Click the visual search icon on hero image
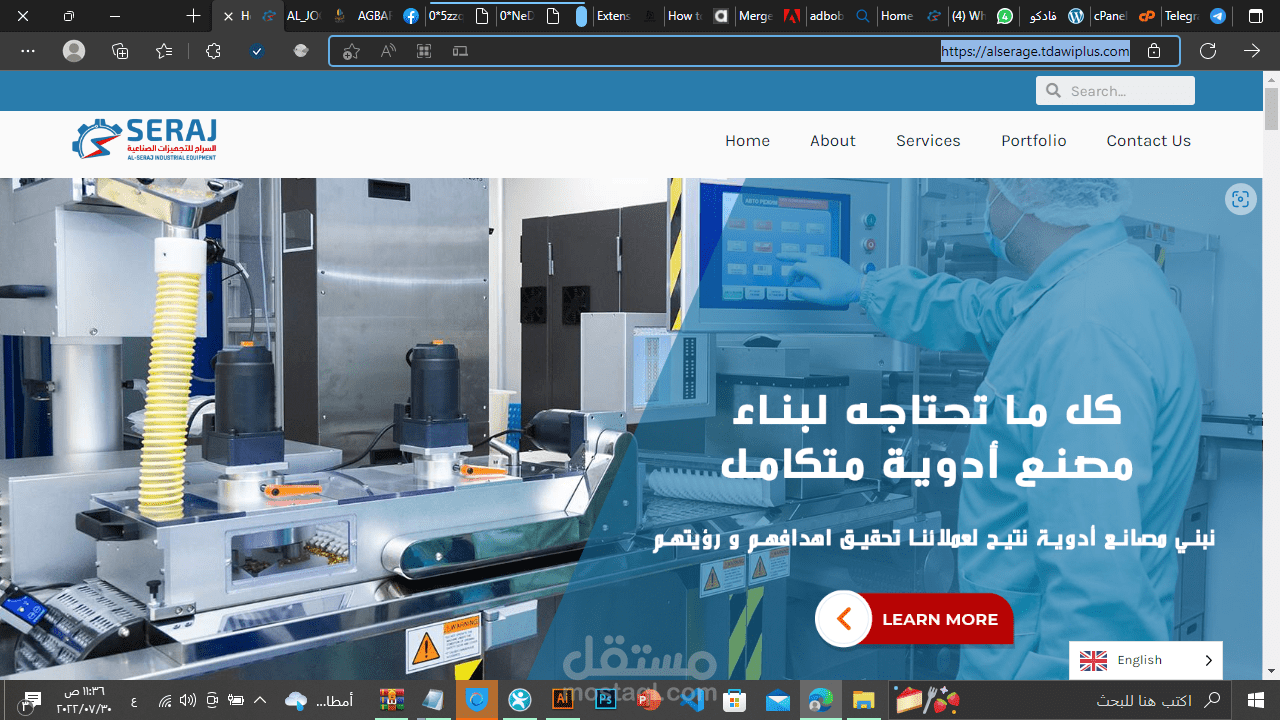This screenshot has height=720, width=1280. 1241,199
